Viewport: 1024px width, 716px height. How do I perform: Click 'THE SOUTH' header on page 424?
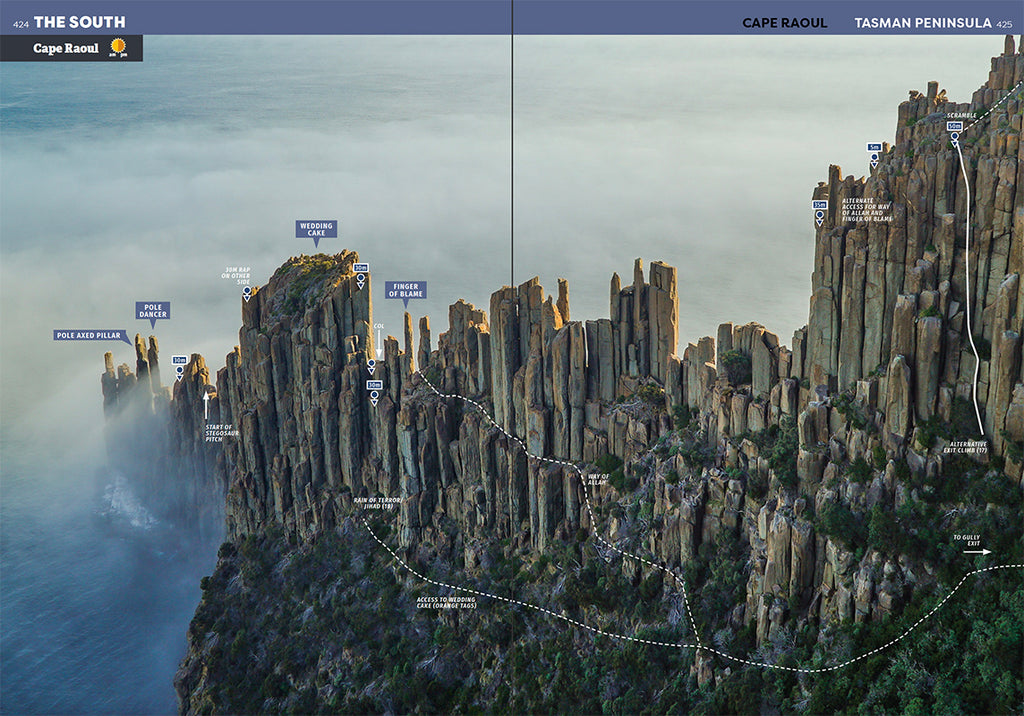(x=80, y=22)
